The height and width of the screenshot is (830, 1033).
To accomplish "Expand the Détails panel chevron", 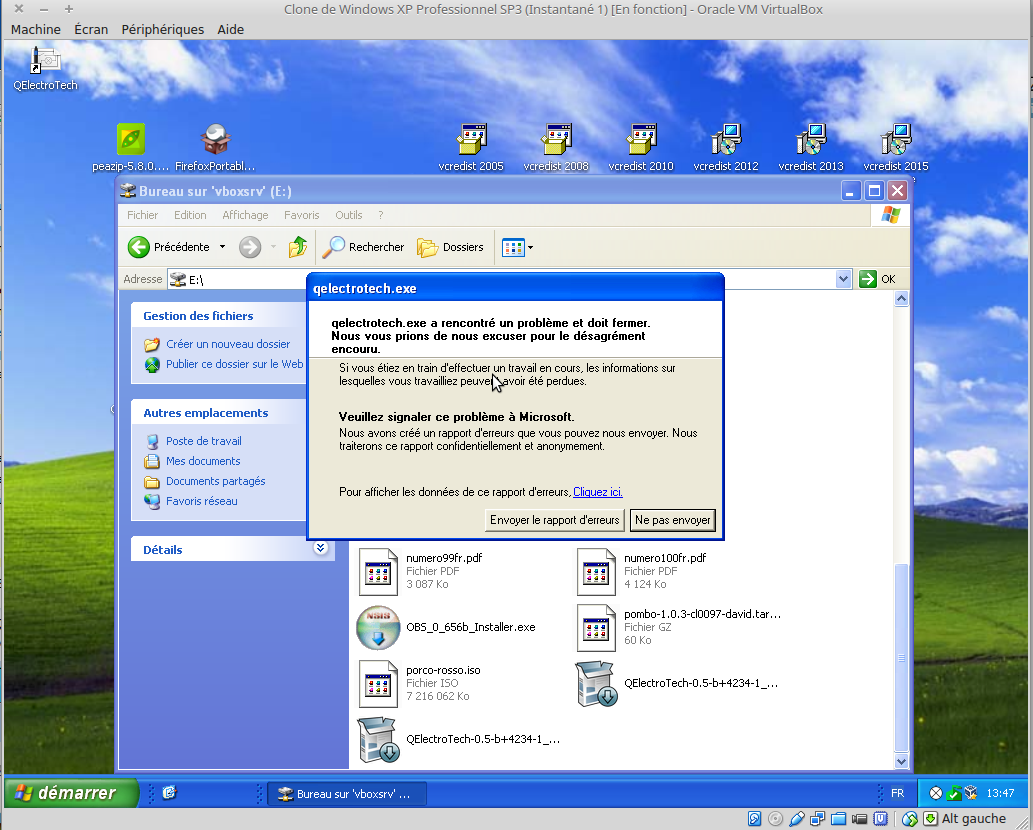I will tap(320, 548).
